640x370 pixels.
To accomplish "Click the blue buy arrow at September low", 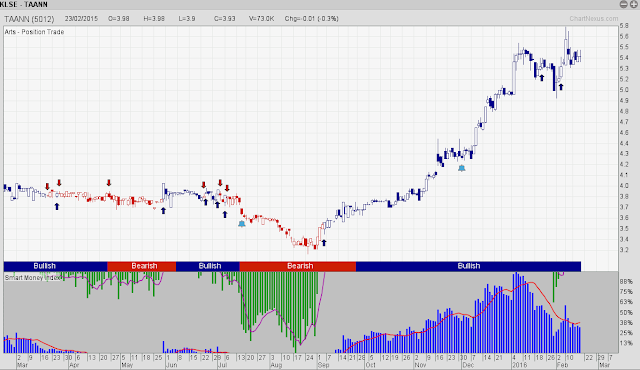I will (x=324, y=243).
